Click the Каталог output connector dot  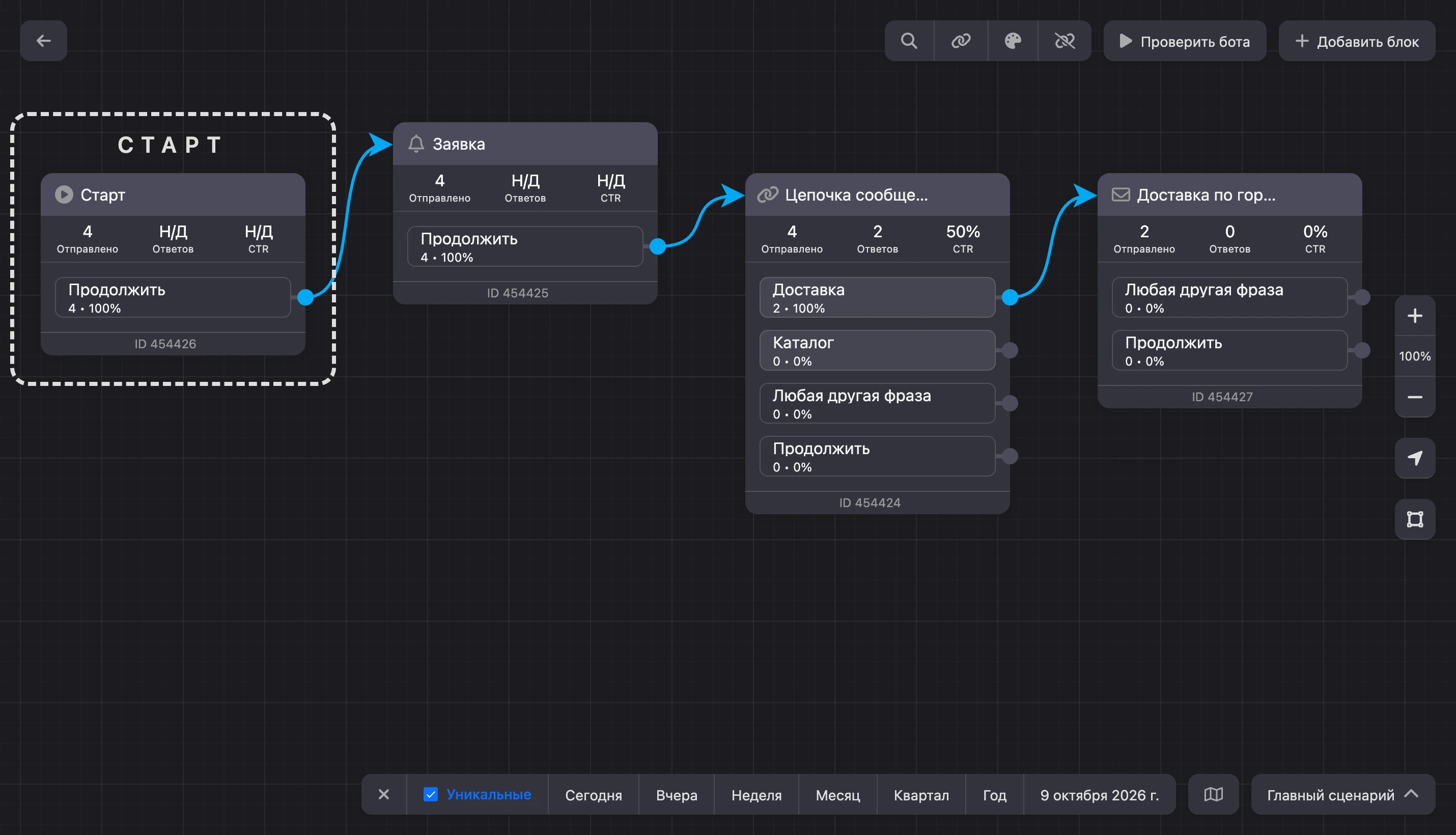1010,350
